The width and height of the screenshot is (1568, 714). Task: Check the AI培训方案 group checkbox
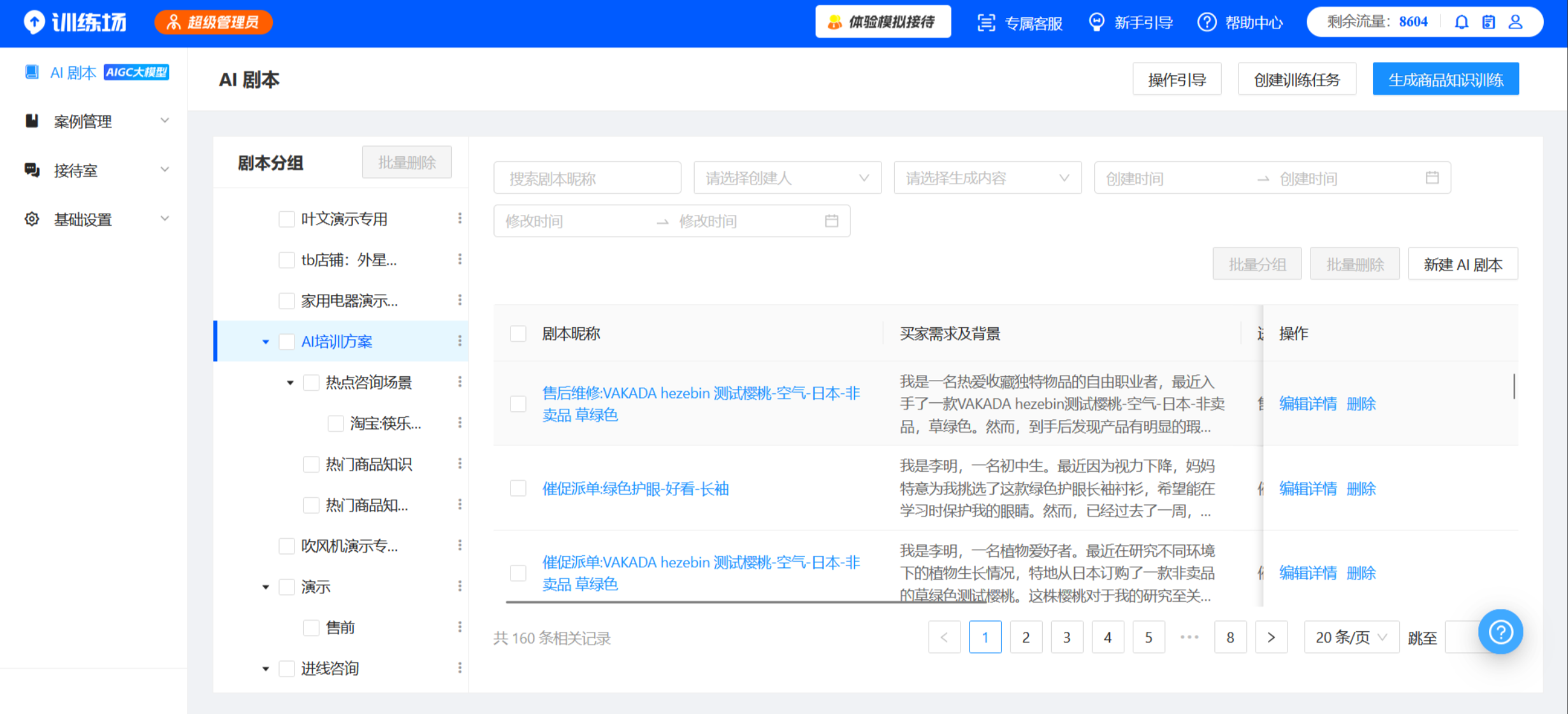pyautogui.click(x=287, y=342)
